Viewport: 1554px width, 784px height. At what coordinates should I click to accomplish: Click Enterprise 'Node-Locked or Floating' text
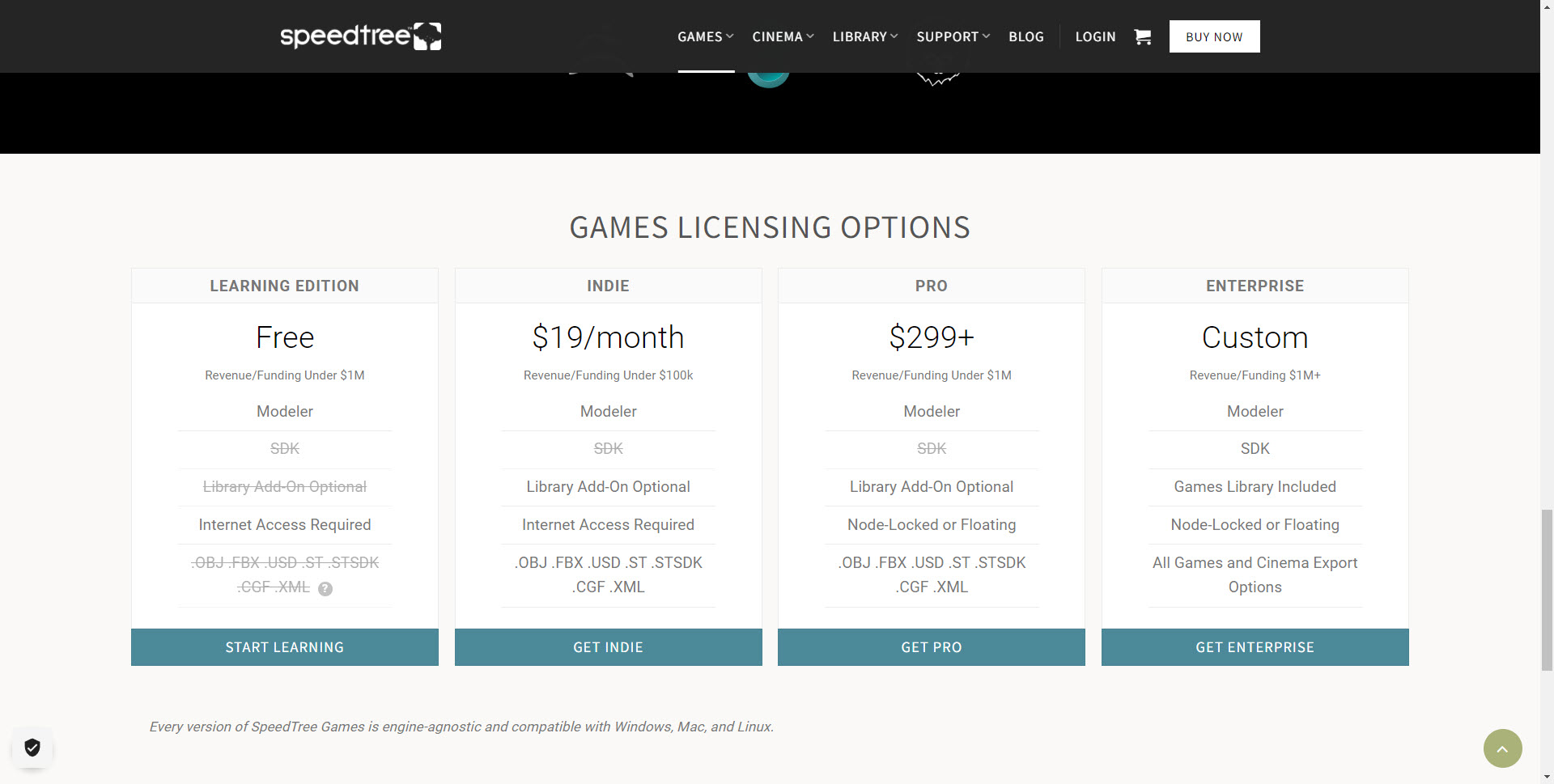(x=1255, y=524)
